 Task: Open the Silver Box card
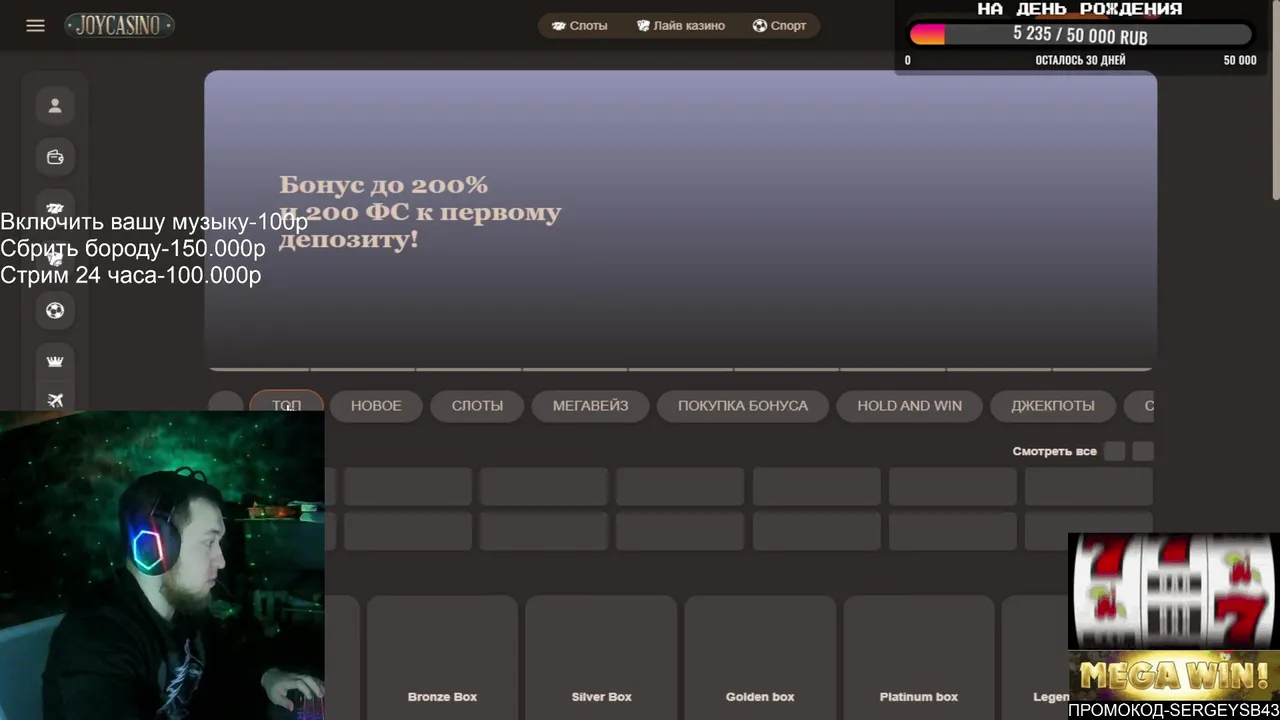click(x=601, y=657)
